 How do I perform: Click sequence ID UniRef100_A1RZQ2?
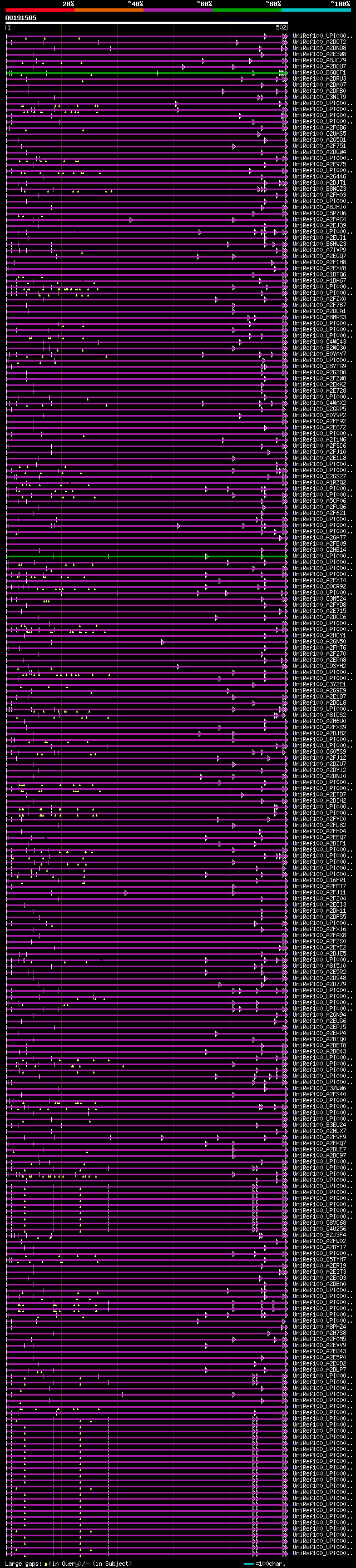[319, 482]
